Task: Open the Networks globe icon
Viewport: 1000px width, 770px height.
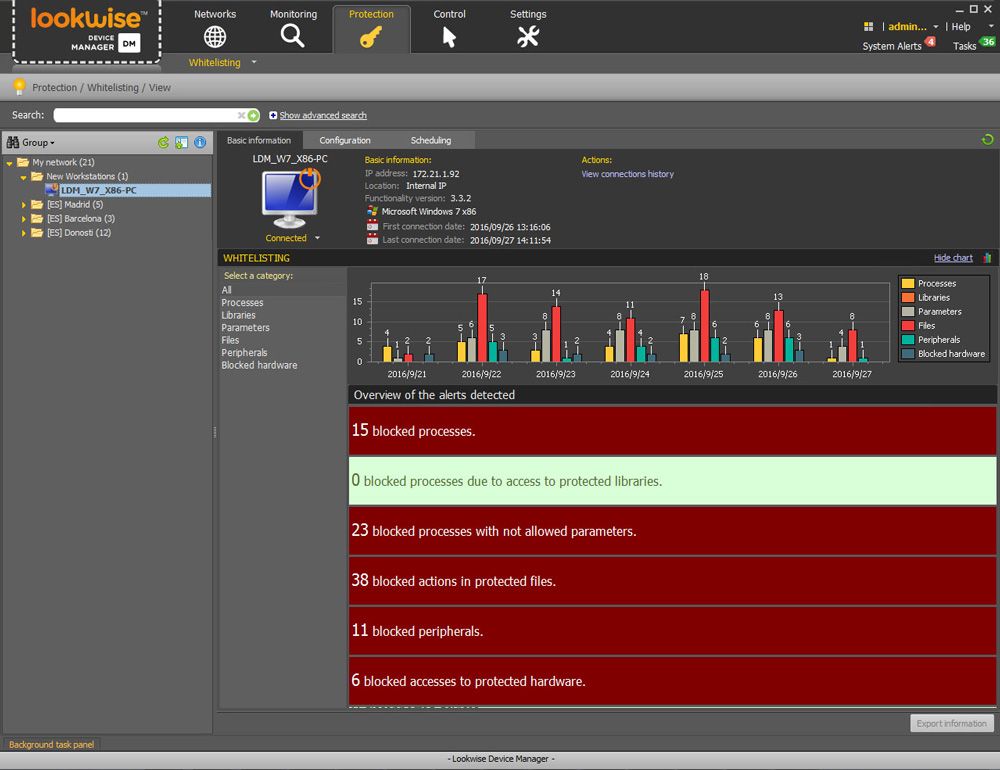Action: coord(215,36)
